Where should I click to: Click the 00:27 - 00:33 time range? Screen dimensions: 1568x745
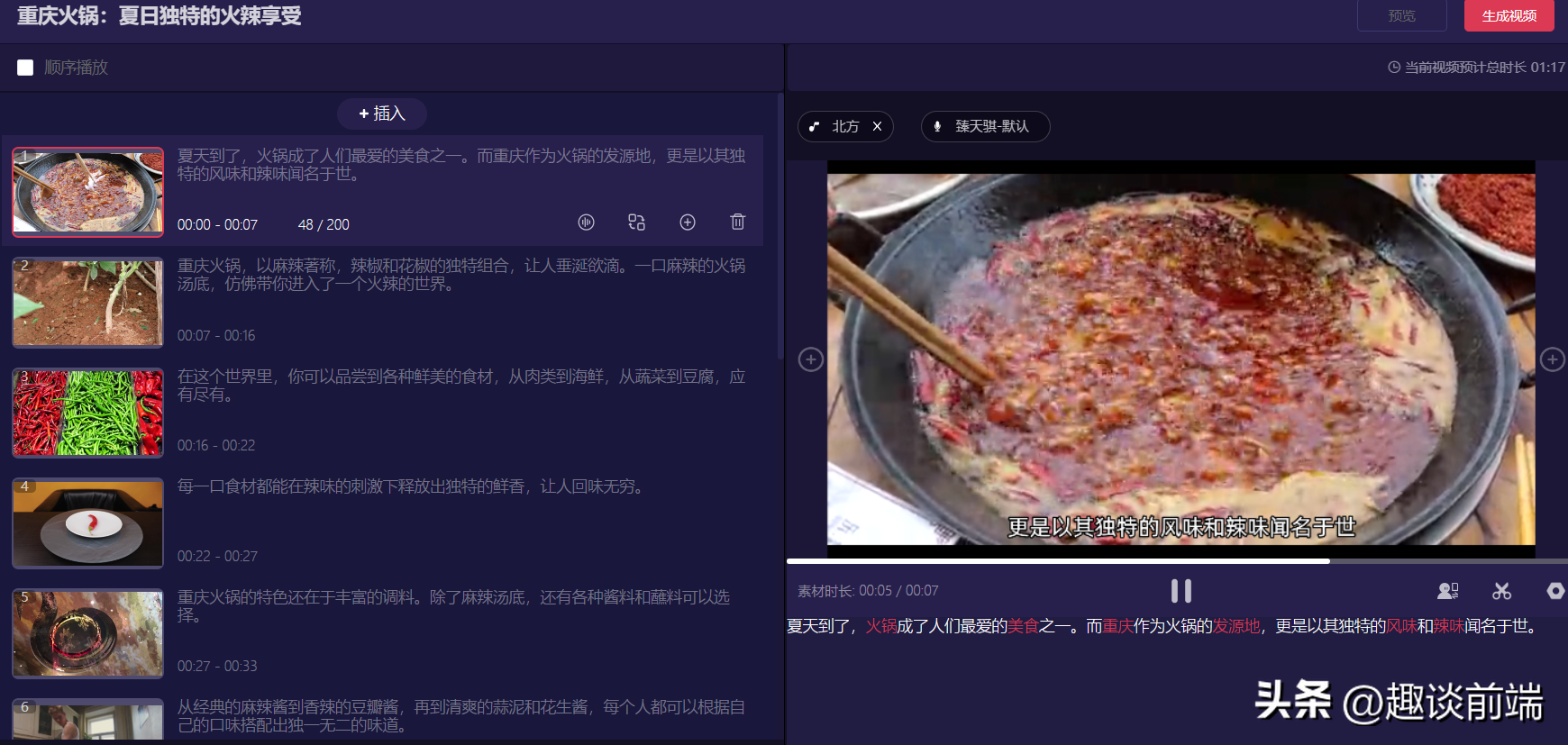point(217,666)
